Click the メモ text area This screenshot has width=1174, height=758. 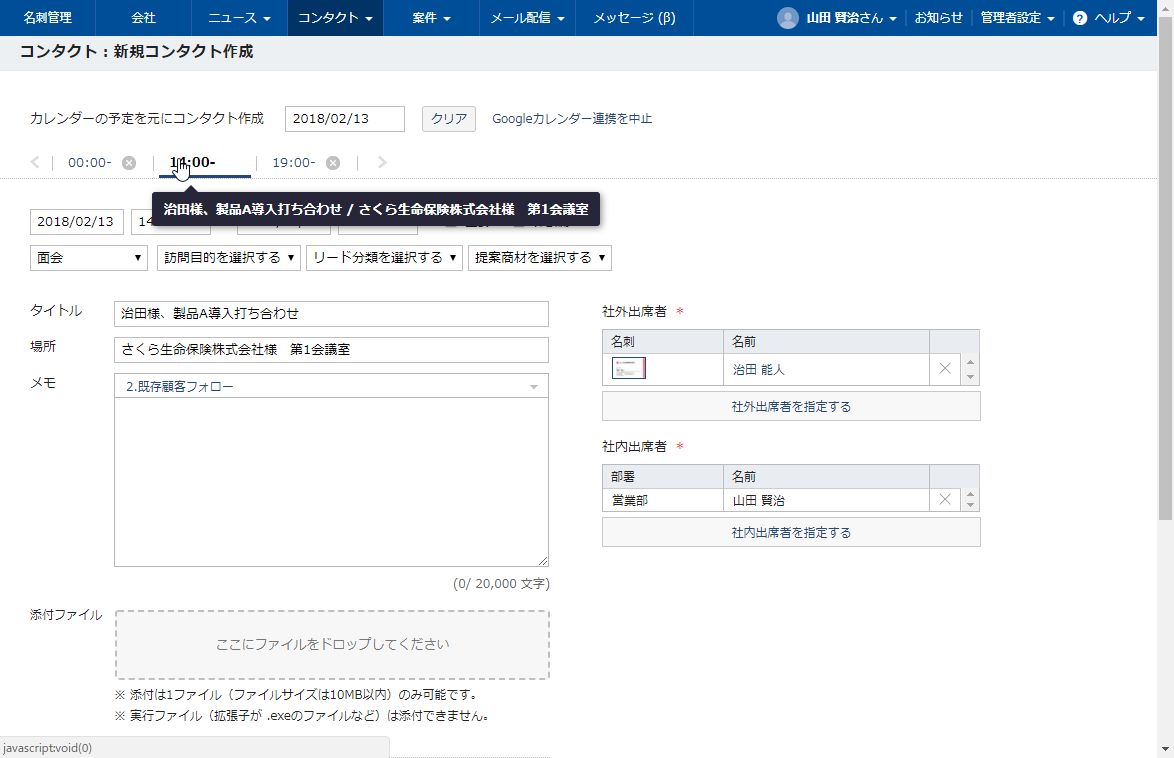(x=331, y=482)
